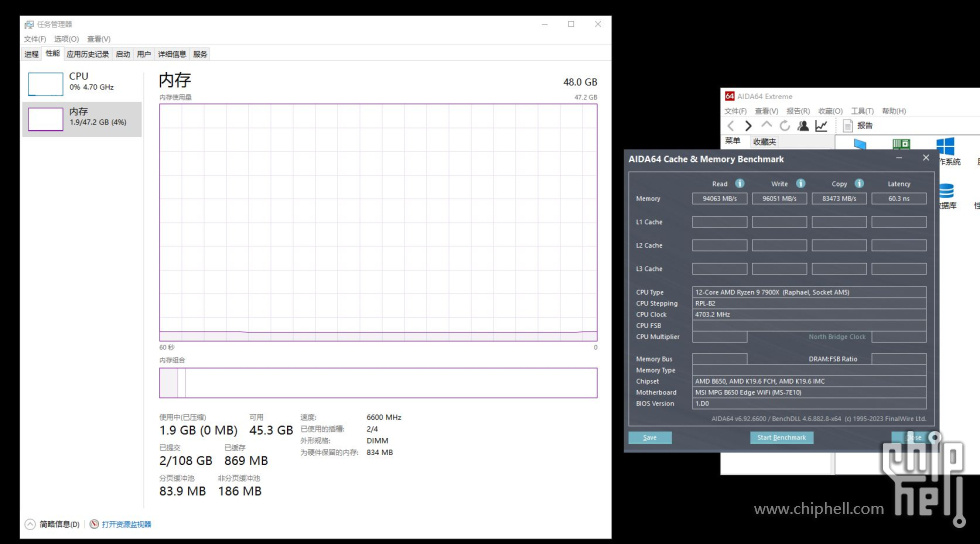This screenshot has height=544, width=980.
Task: Click the AIDA64 back navigation arrow
Action: point(730,126)
